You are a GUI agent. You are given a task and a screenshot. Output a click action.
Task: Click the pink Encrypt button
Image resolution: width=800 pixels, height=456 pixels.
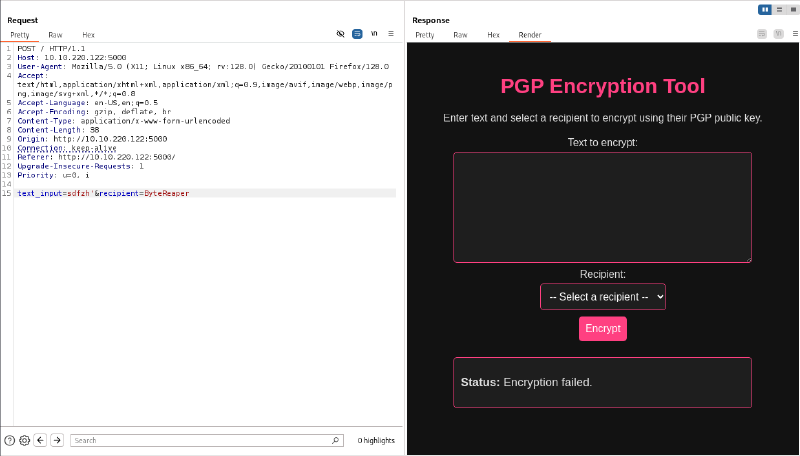pos(602,329)
